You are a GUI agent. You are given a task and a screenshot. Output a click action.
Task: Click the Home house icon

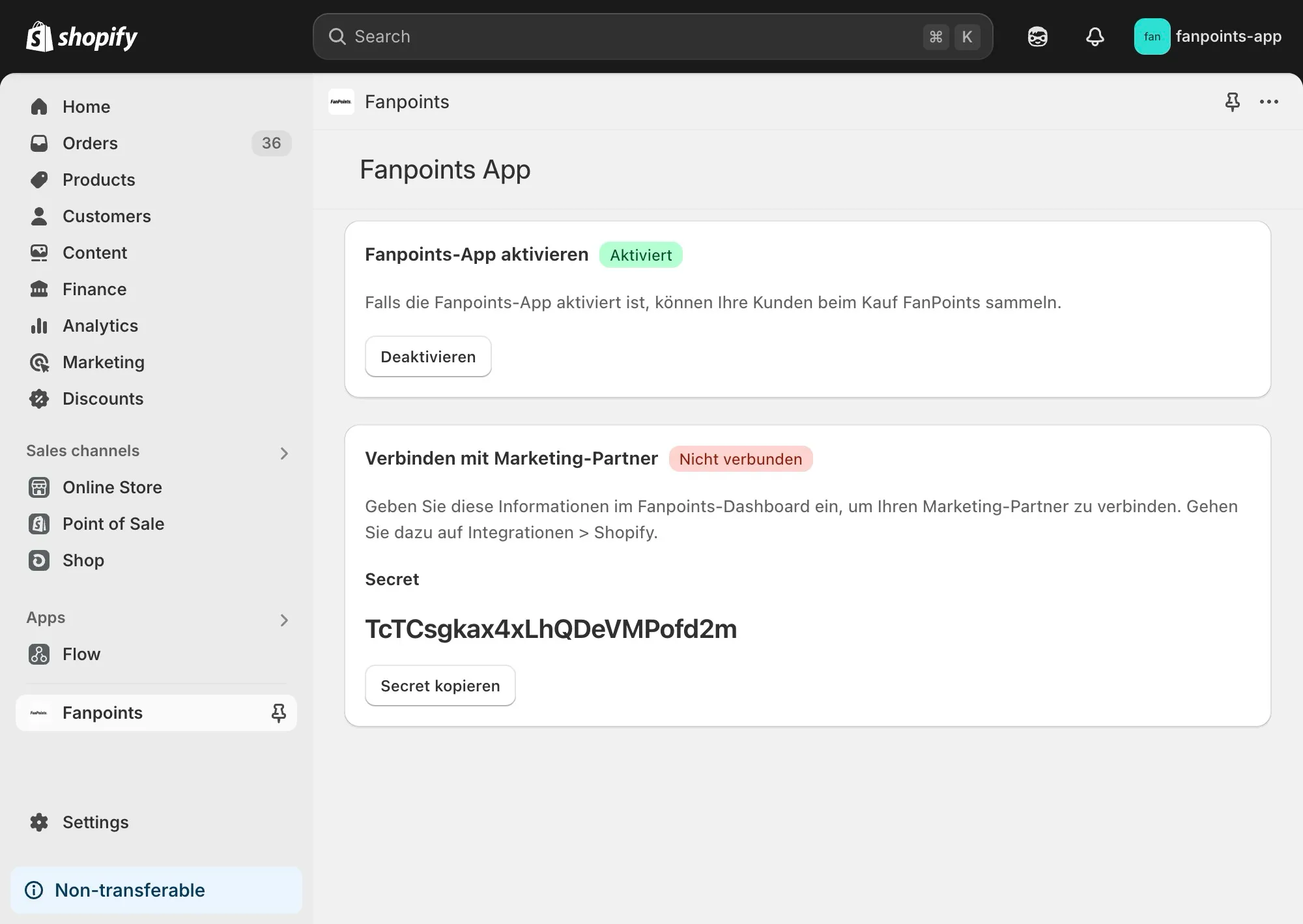click(39, 106)
